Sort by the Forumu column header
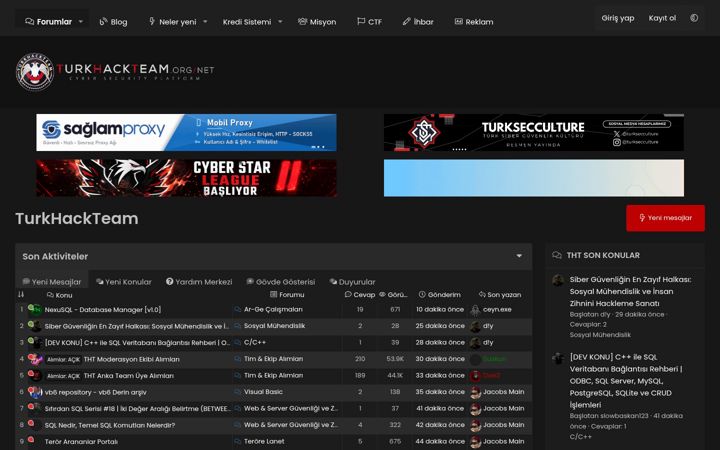Image resolution: width=720 pixels, height=450 pixels. click(x=287, y=294)
